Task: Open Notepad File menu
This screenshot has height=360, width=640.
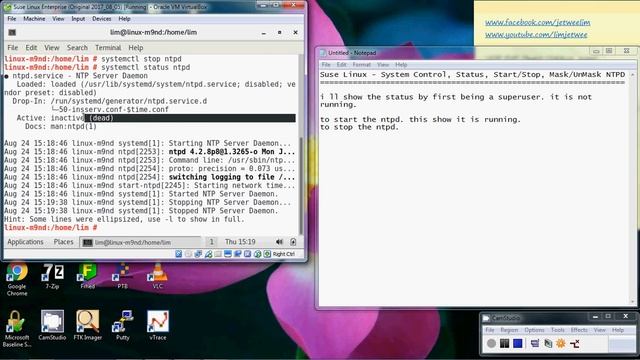Action: (x=326, y=64)
